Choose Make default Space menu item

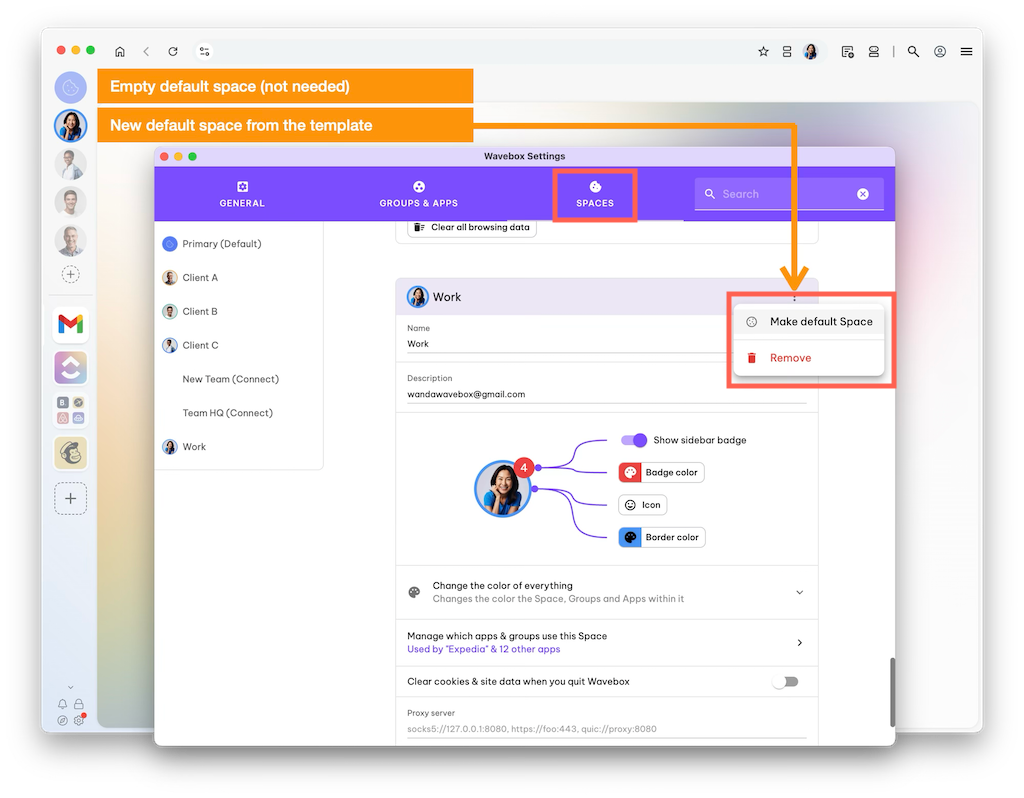click(808, 321)
